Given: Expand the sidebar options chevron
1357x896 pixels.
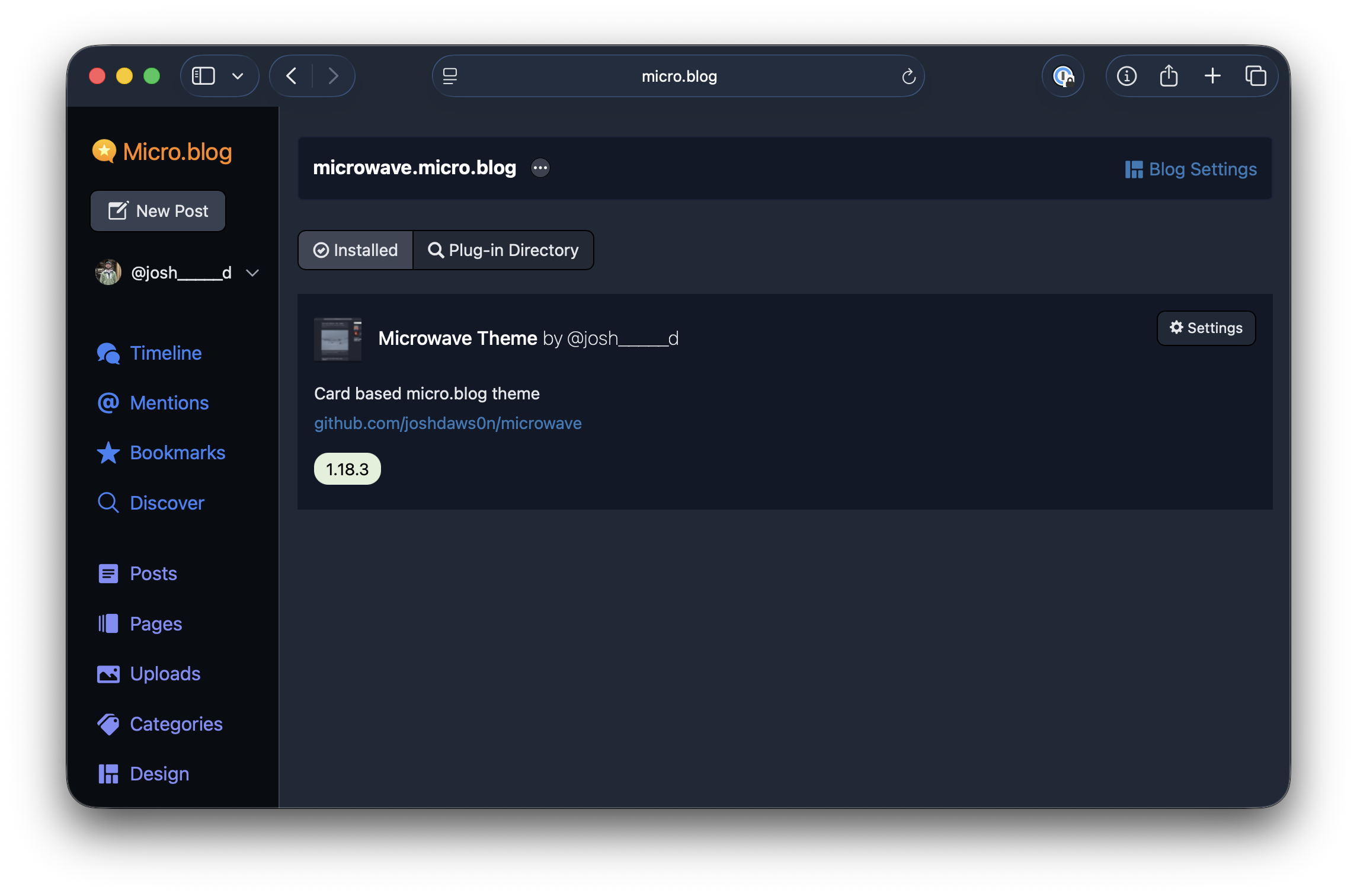Looking at the screenshot, I should [x=238, y=76].
